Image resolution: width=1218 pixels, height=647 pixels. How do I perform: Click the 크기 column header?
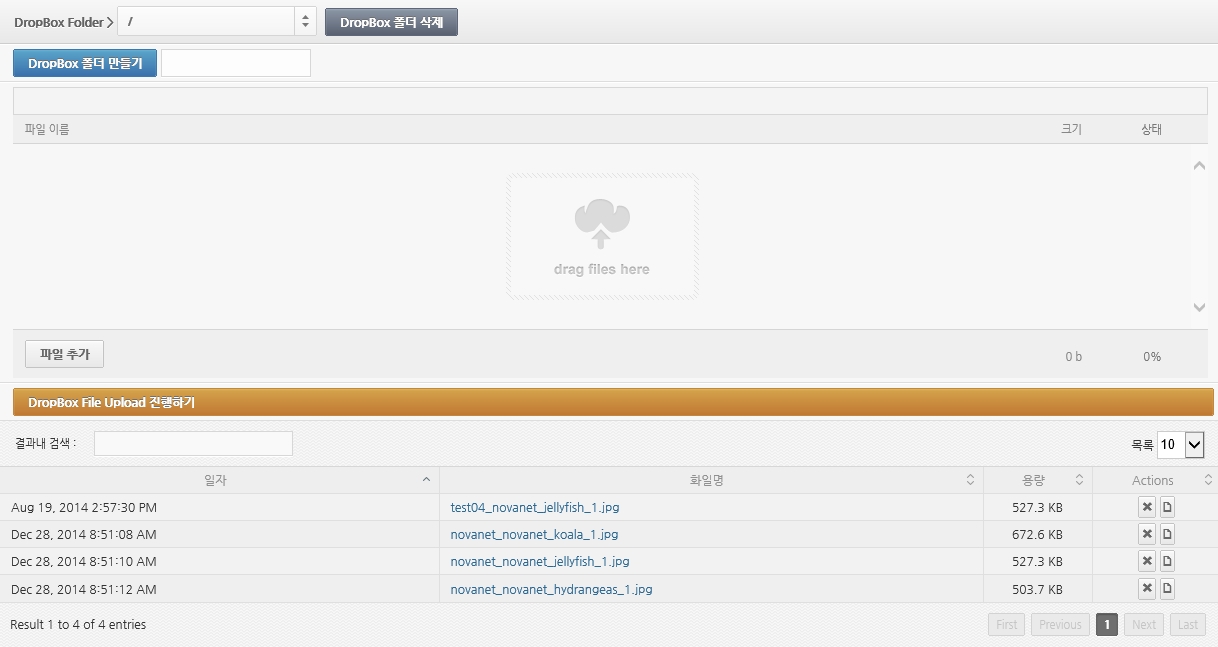click(1071, 129)
